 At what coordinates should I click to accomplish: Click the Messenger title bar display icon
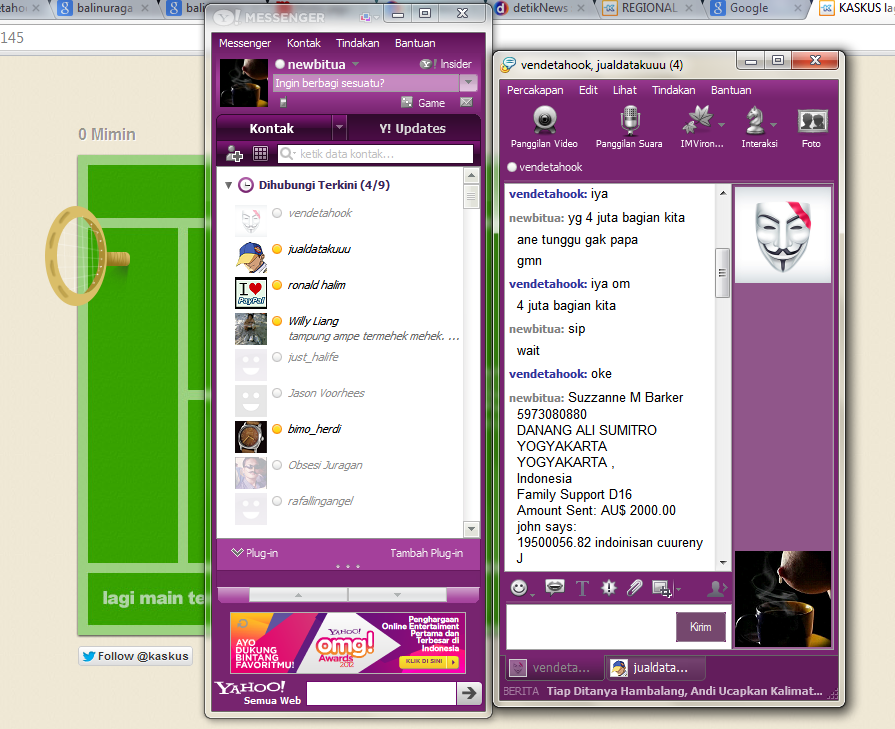[x=365, y=18]
